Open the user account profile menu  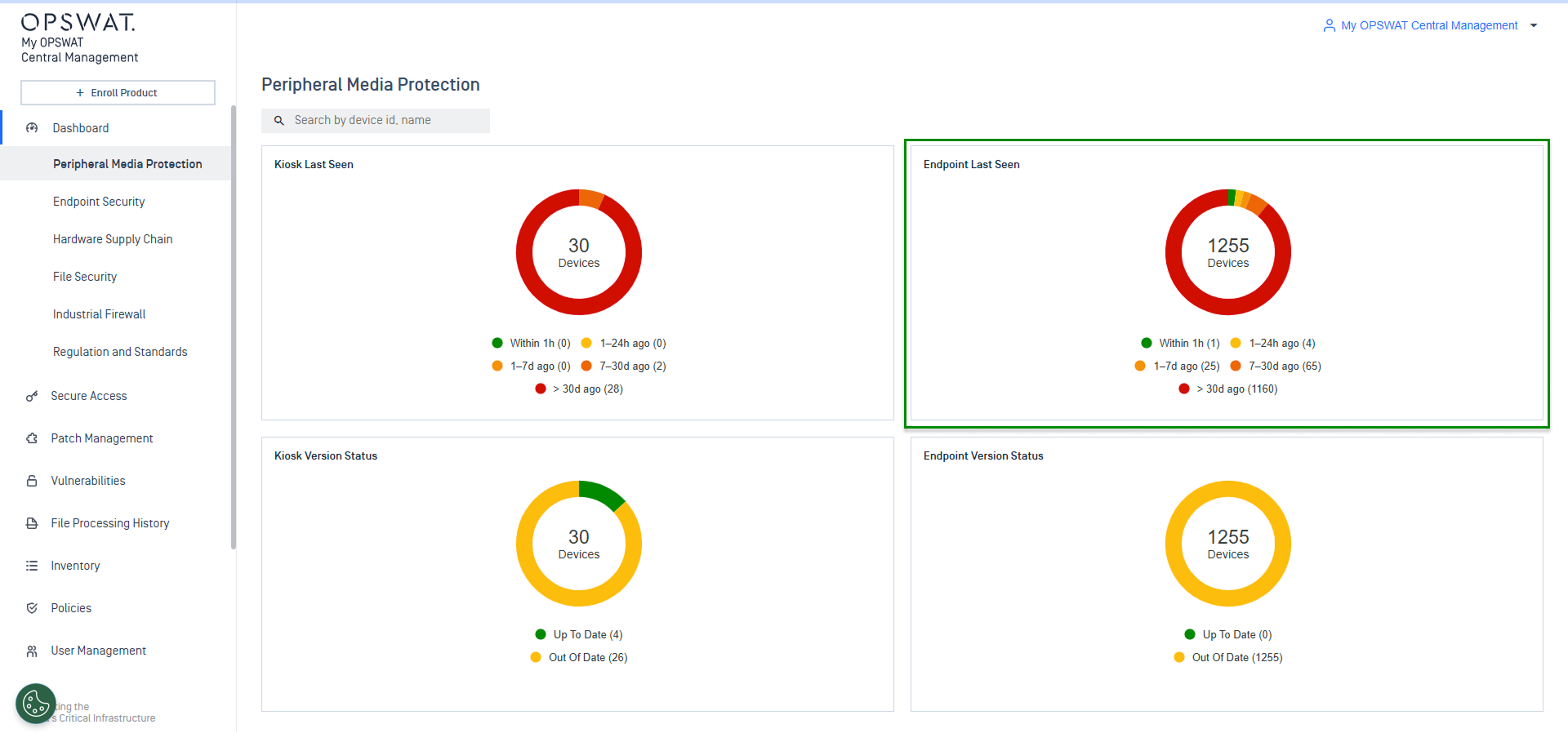1420,26
